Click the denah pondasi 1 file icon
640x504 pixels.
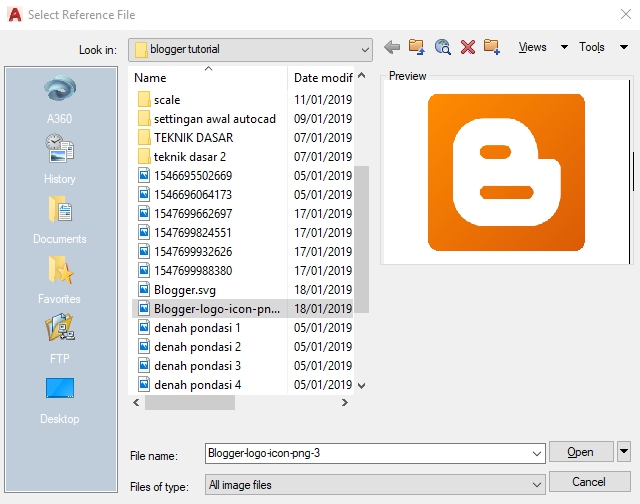pyautogui.click(x=144, y=328)
